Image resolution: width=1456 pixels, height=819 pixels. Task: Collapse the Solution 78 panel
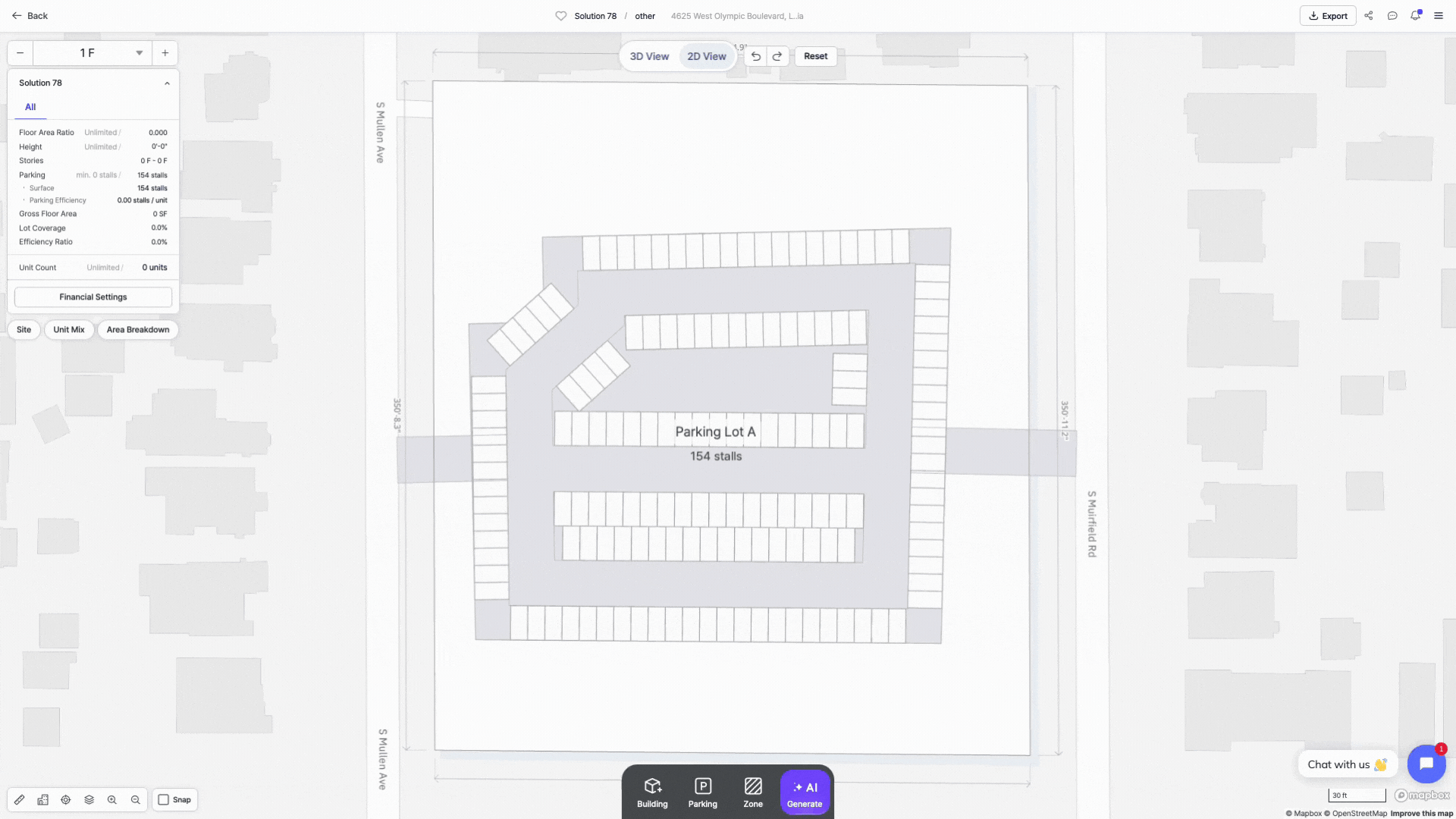tap(167, 83)
